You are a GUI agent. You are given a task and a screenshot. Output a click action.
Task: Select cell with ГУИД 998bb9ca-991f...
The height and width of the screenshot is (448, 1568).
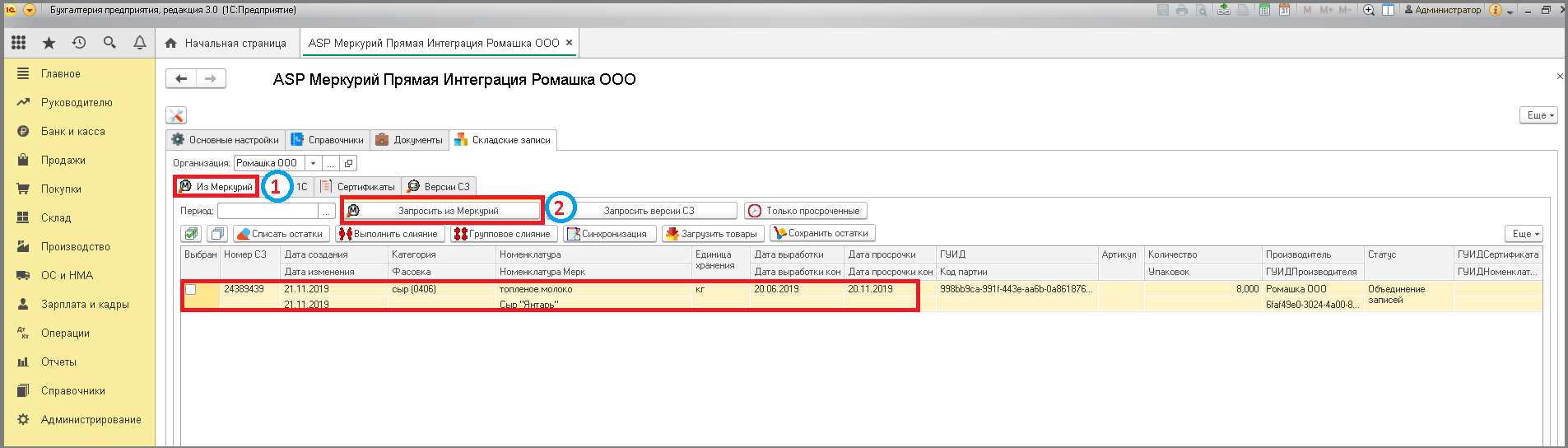pos(1017,289)
